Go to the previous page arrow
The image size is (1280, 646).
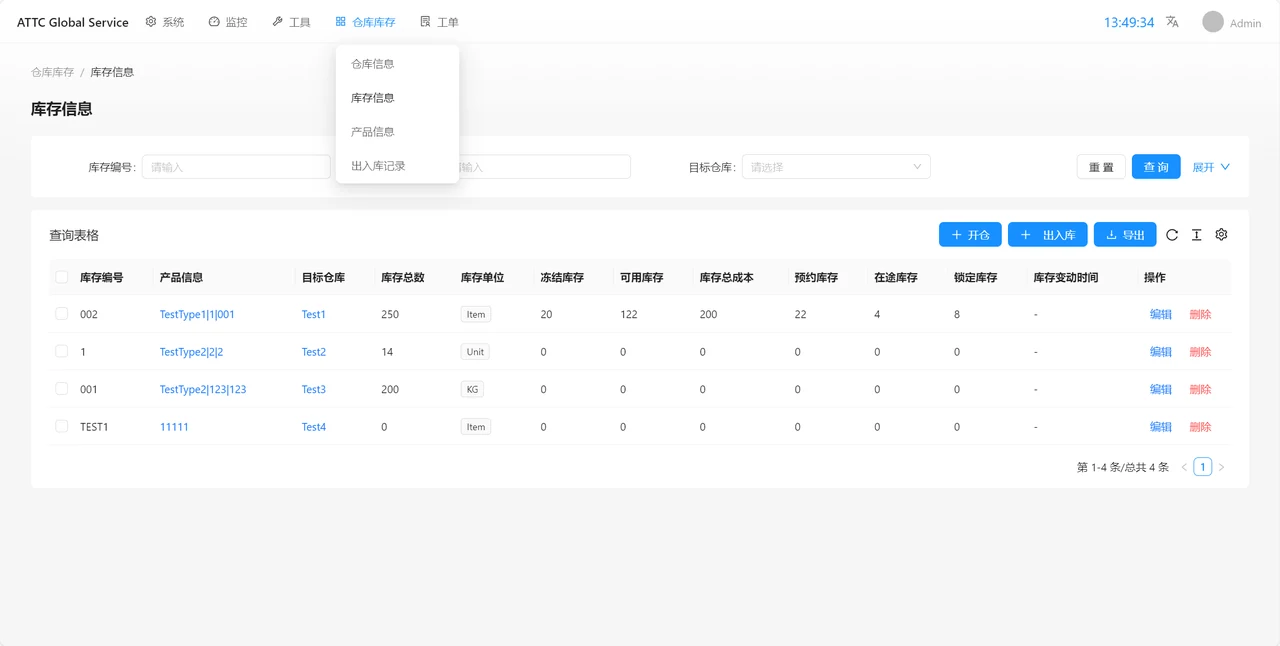(x=1184, y=467)
